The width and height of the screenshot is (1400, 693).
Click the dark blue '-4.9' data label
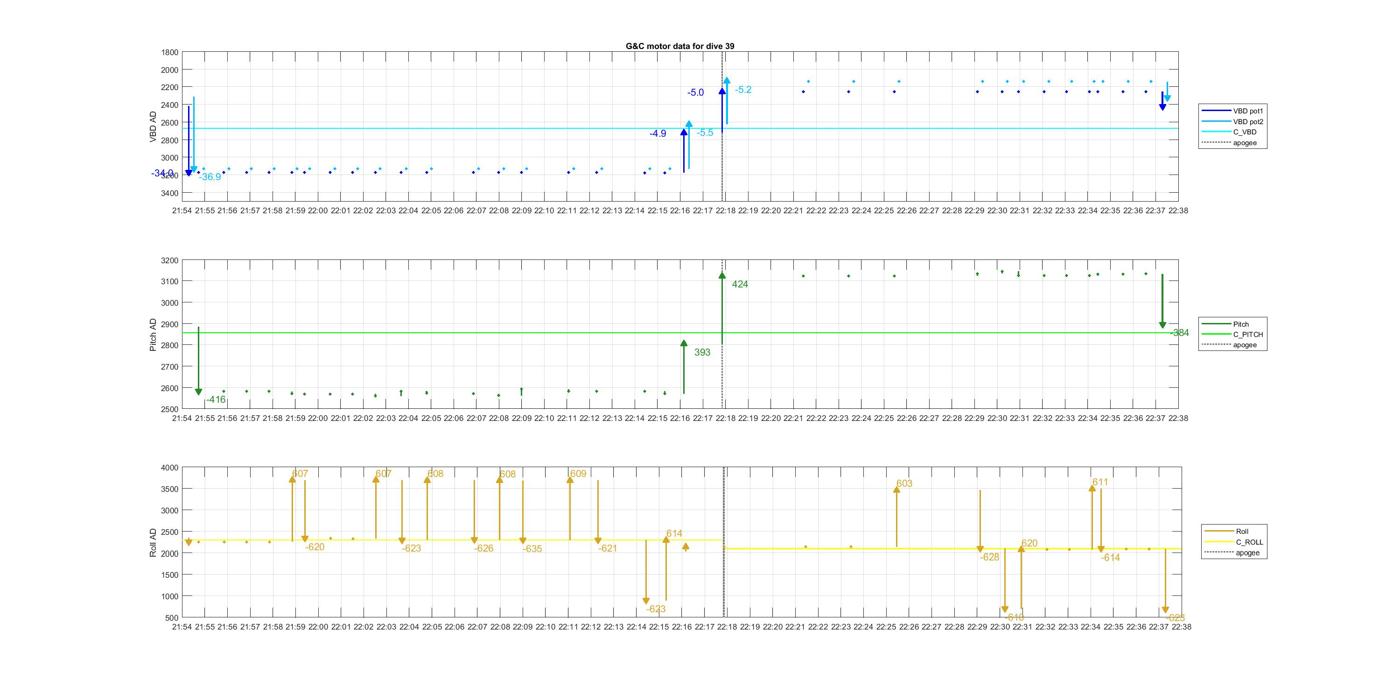pyautogui.click(x=657, y=133)
